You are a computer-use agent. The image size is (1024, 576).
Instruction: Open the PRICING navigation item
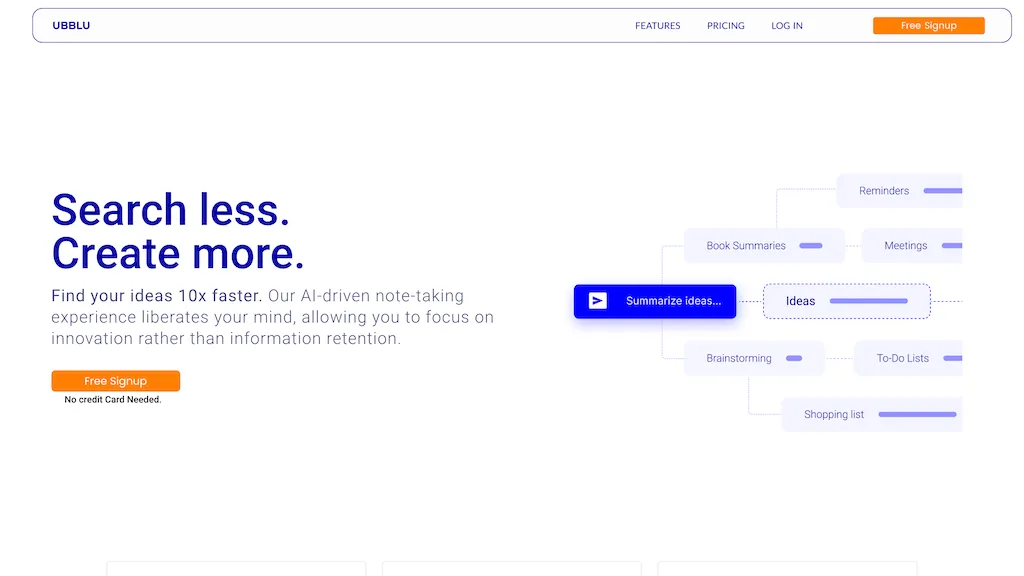click(x=725, y=25)
